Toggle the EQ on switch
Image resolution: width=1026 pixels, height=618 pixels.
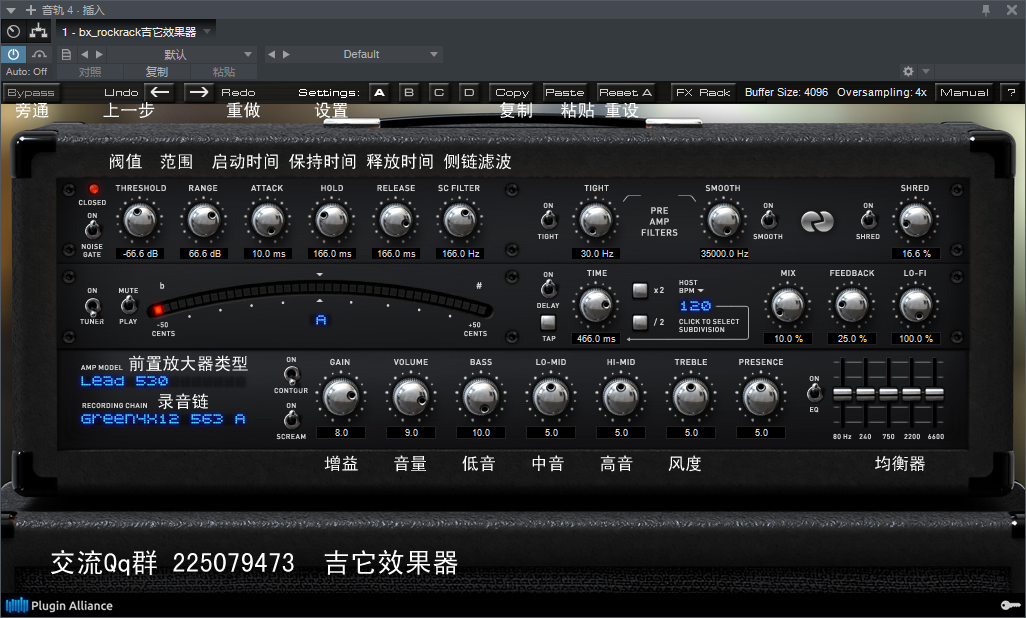click(x=814, y=392)
